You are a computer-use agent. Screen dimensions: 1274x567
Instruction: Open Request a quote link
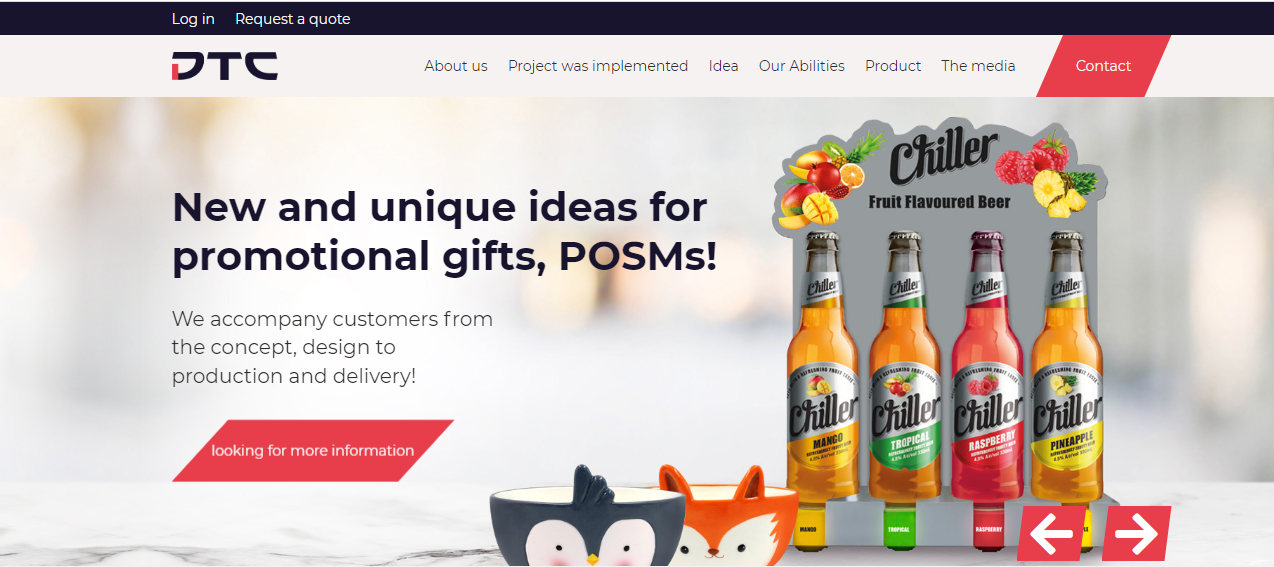(x=292, y=19)
